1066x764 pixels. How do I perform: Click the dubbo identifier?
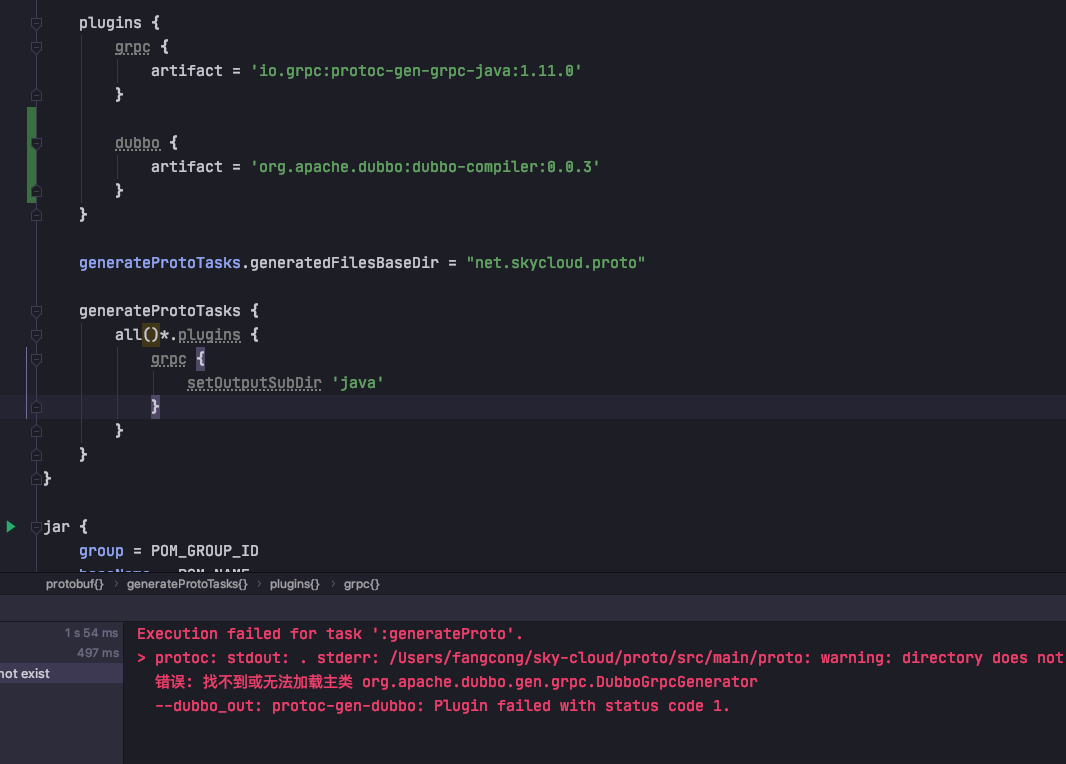tap(137, 143)
